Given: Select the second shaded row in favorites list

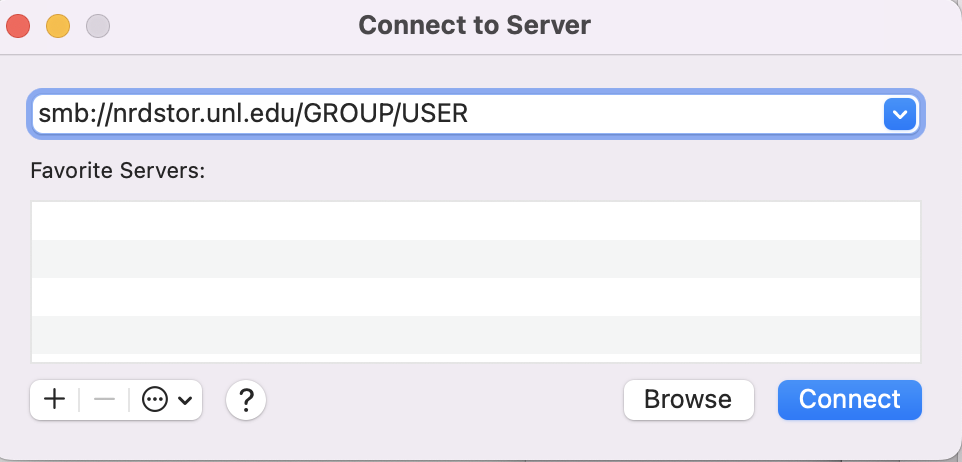Looking at the screenshot, I should click(475, 258).
